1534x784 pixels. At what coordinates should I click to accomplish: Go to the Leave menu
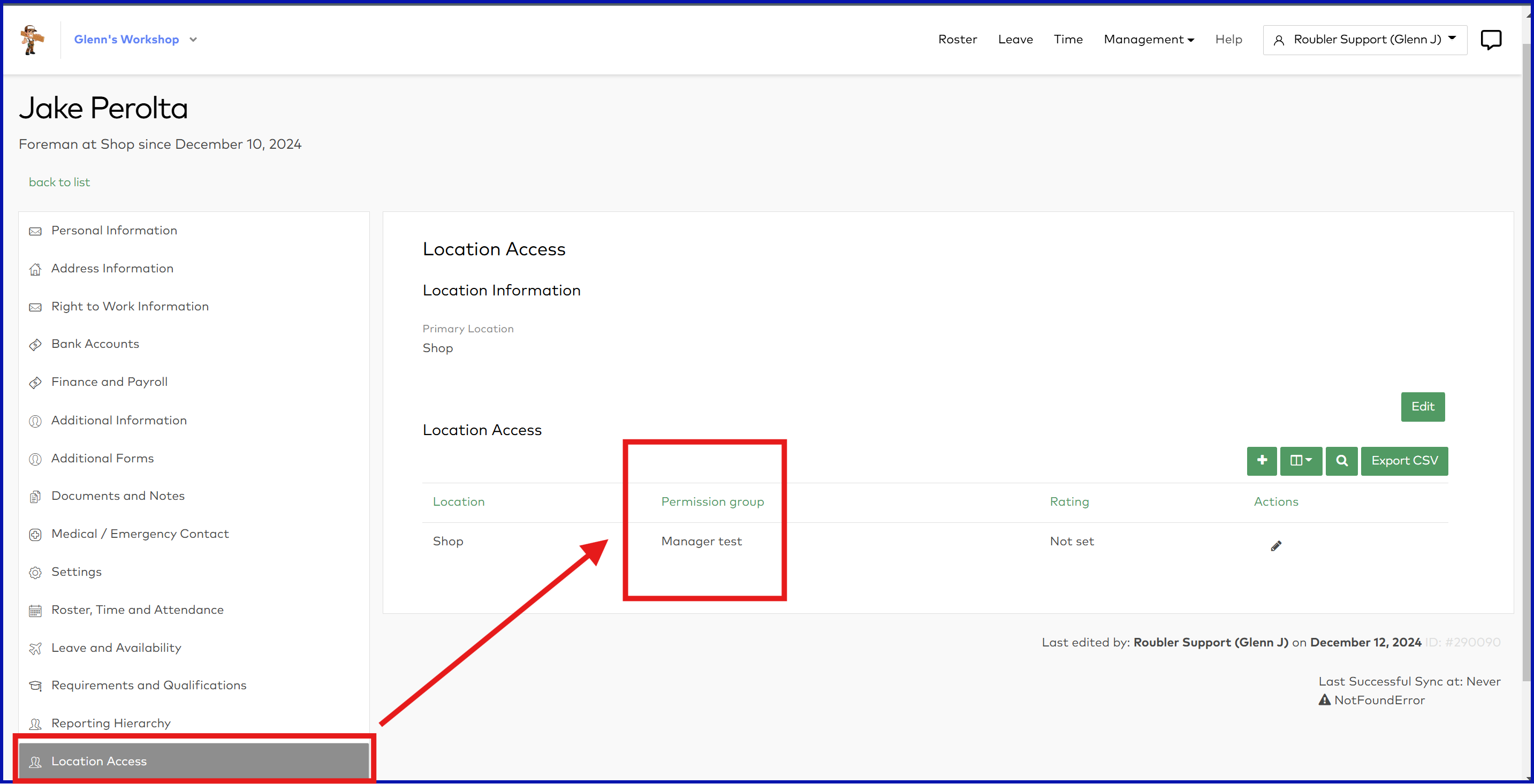click(x=1015, y=39)
